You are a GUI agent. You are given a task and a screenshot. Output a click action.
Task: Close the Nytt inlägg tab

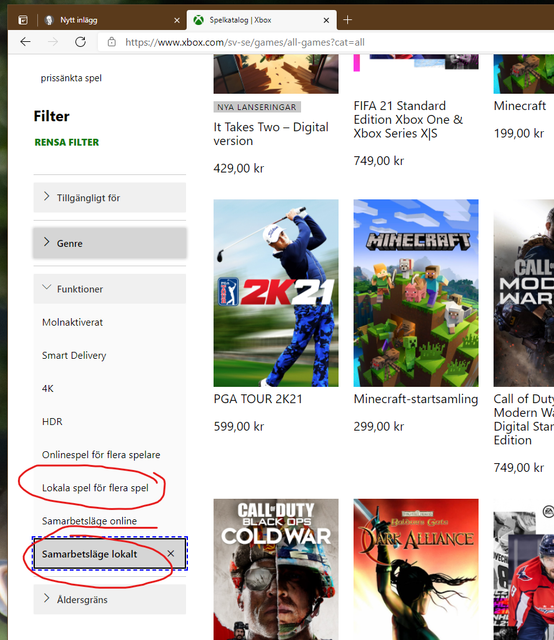pyautogui.click(x=177, y=20)
